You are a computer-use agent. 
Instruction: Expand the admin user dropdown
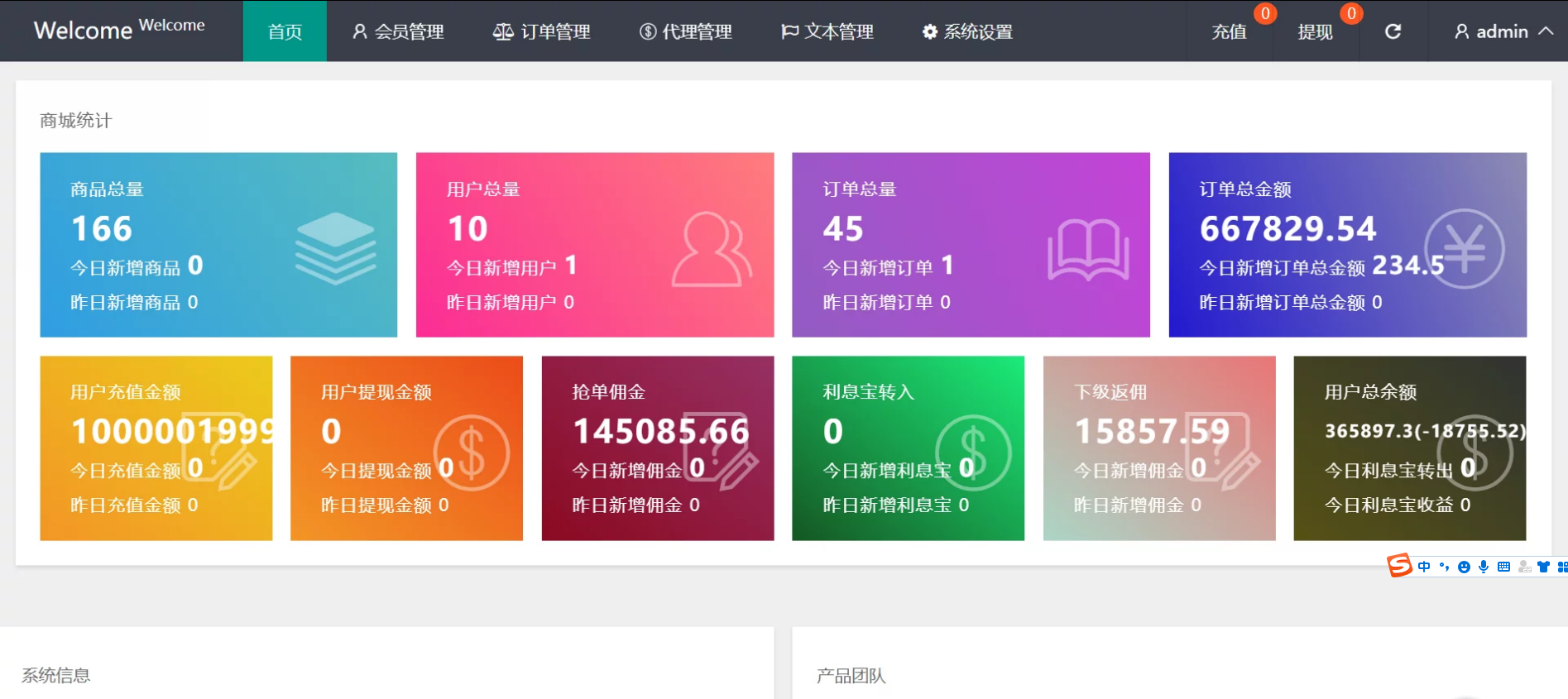1502,31
